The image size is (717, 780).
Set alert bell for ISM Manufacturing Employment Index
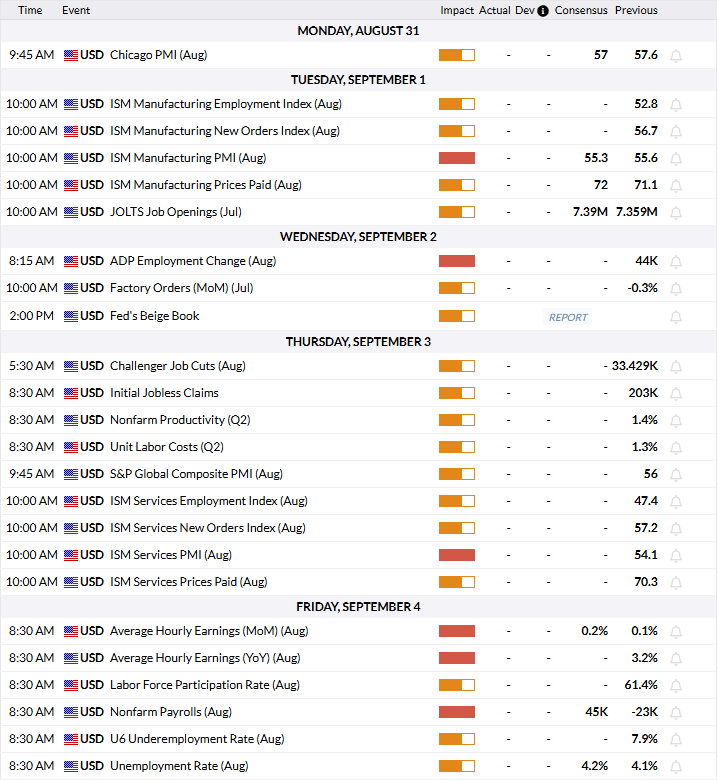coord(676,104)
